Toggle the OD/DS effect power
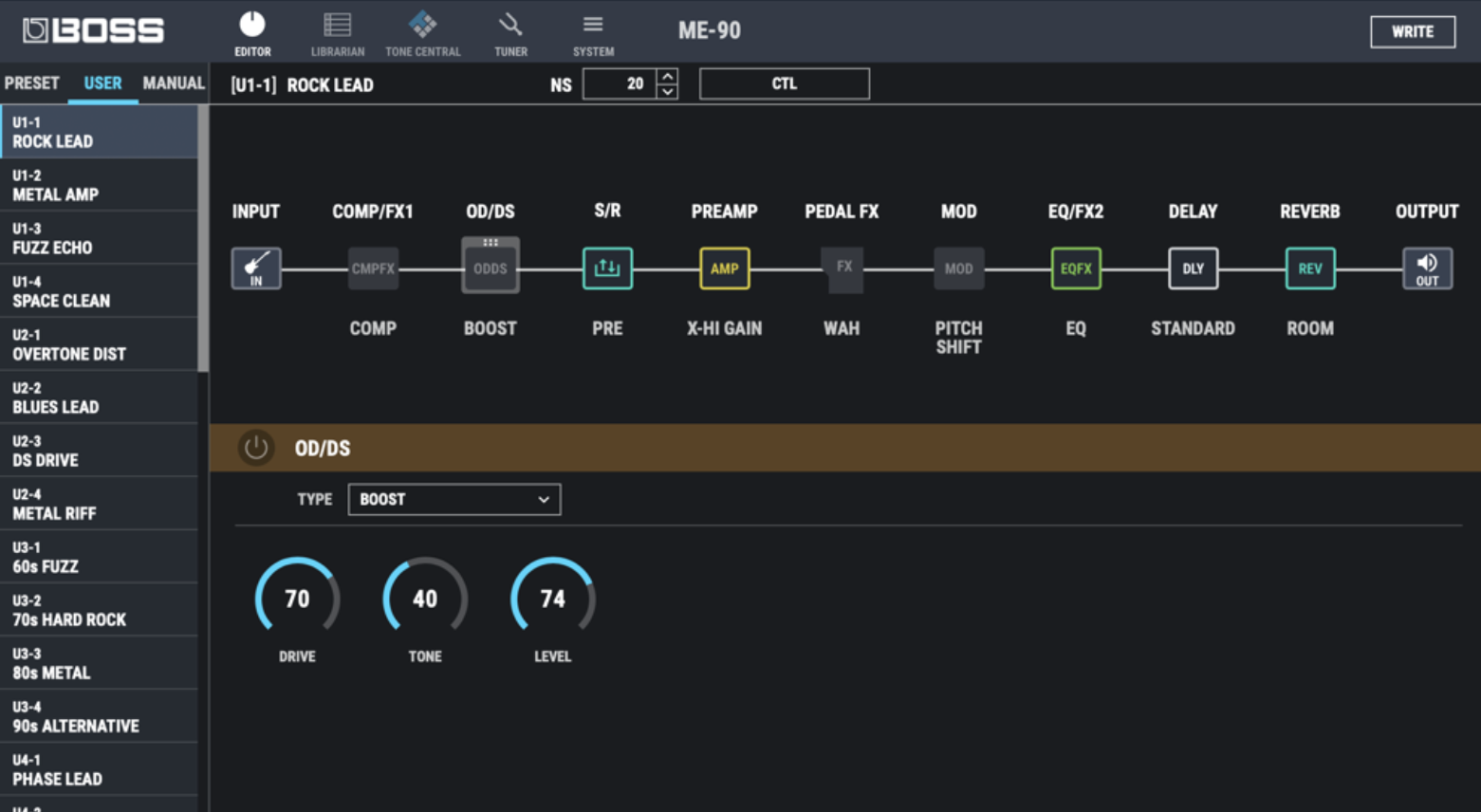Viewport: 1481px width, 812px height. tap(255, 448)
